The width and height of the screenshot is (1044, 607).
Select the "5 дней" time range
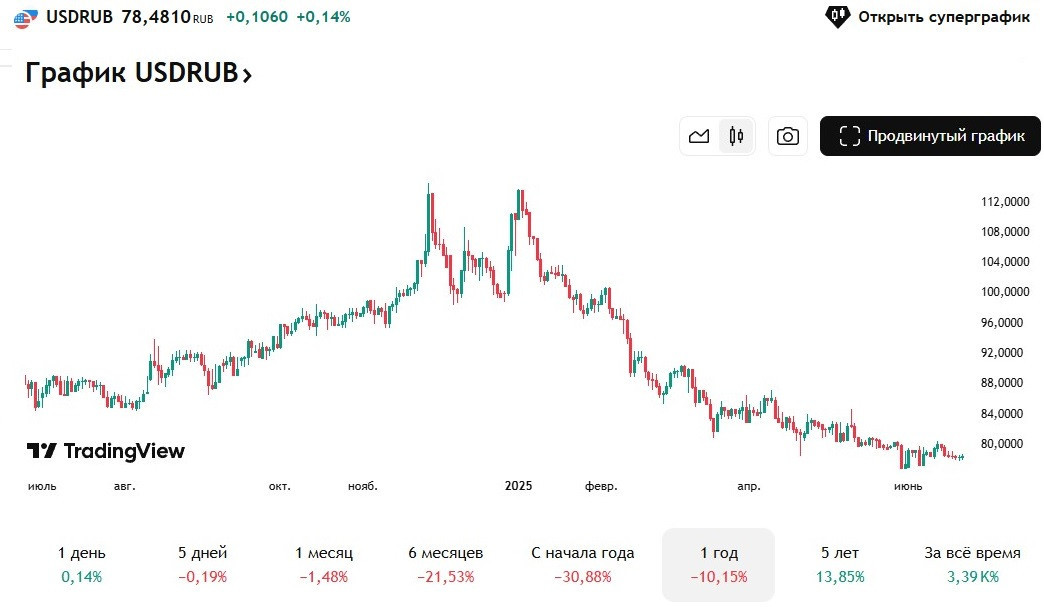pyautogui.click(x=203, y=564)
